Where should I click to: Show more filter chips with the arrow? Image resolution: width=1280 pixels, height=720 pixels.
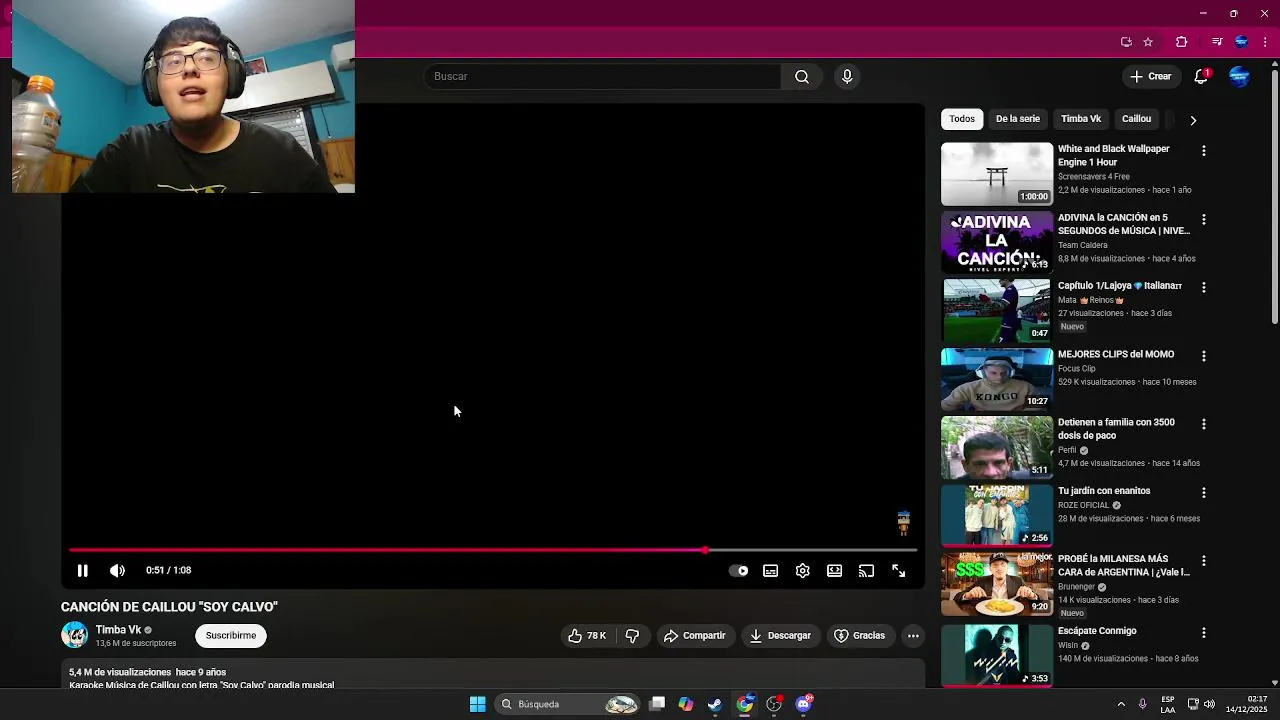point(1193,120)
